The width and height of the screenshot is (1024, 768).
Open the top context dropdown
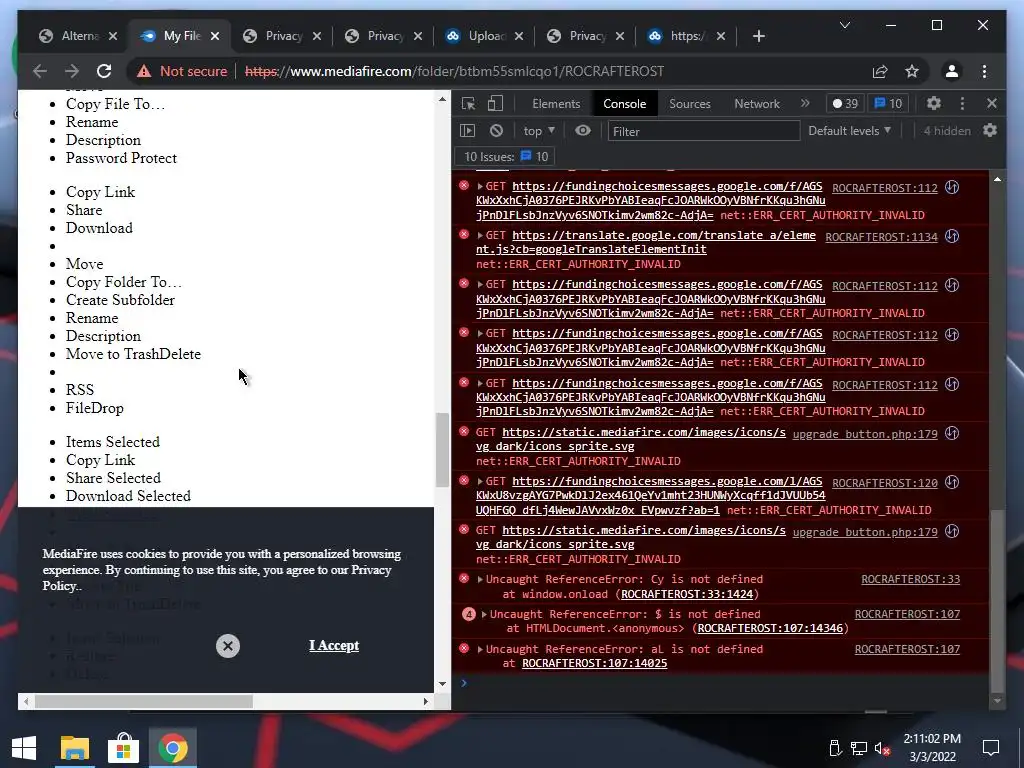tap(539, 131)
